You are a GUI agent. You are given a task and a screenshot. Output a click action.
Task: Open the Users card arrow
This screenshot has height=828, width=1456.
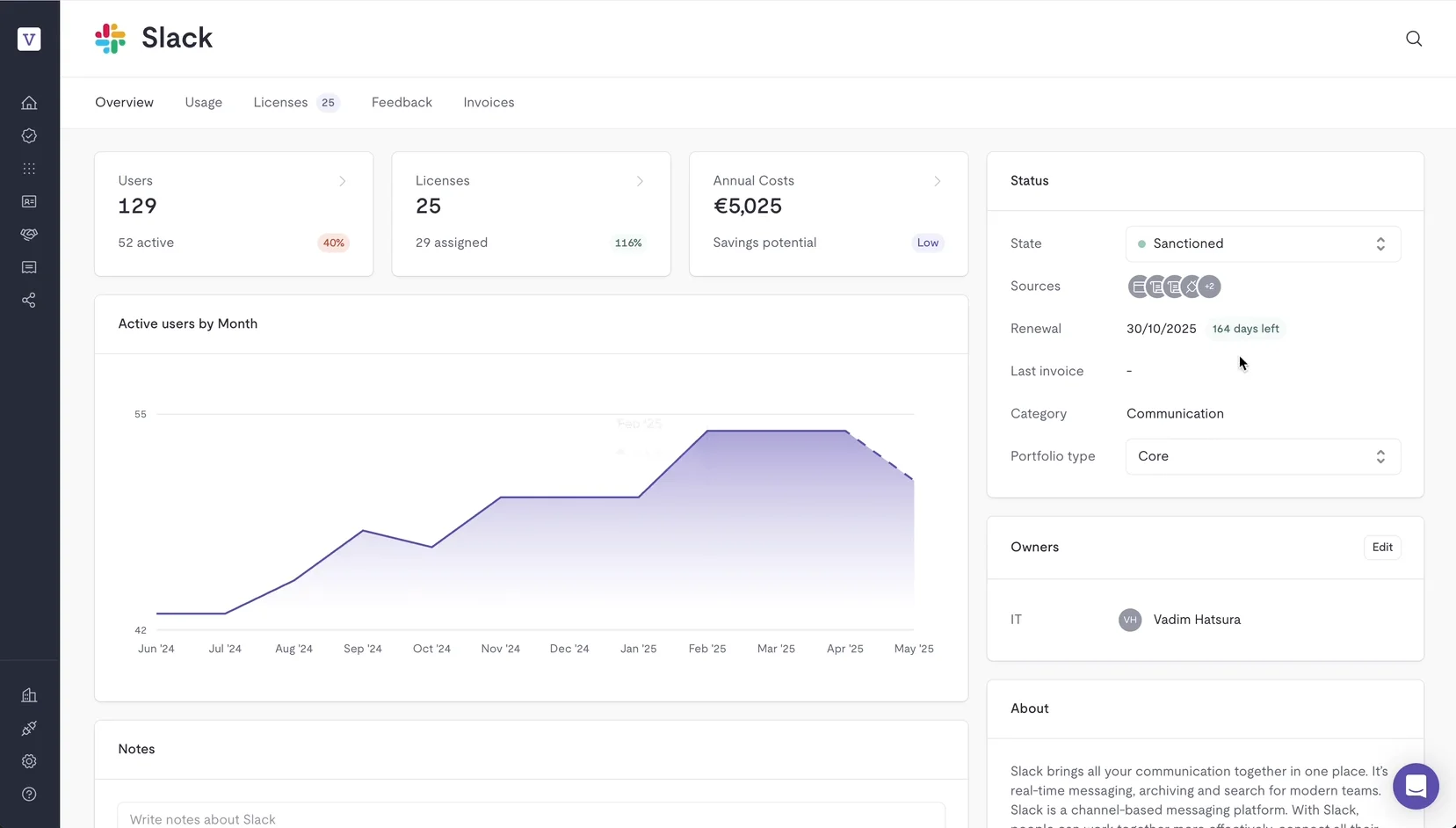(x=343, y=181)
